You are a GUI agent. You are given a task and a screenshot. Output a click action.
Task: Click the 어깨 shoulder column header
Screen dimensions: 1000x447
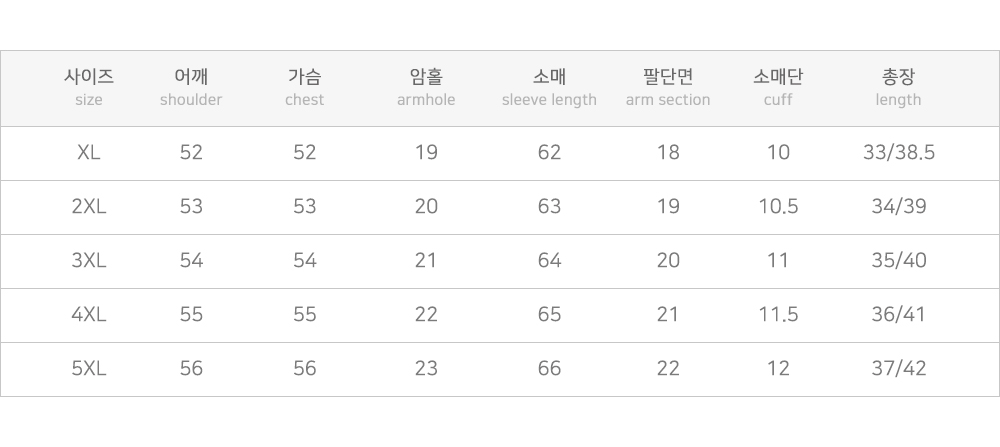(x=191, y=87)
